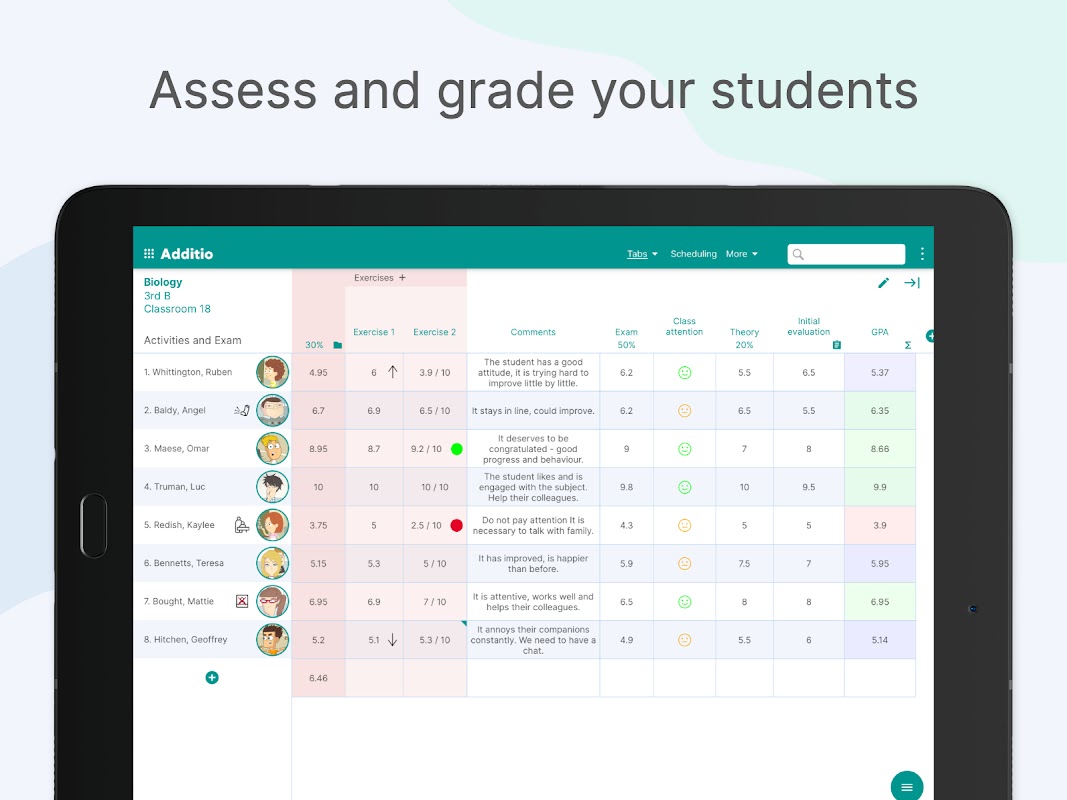The height and width of the screenshot is (800, 1067).
Task: Click the Exercise 1 column header
Action: (374, 332)
